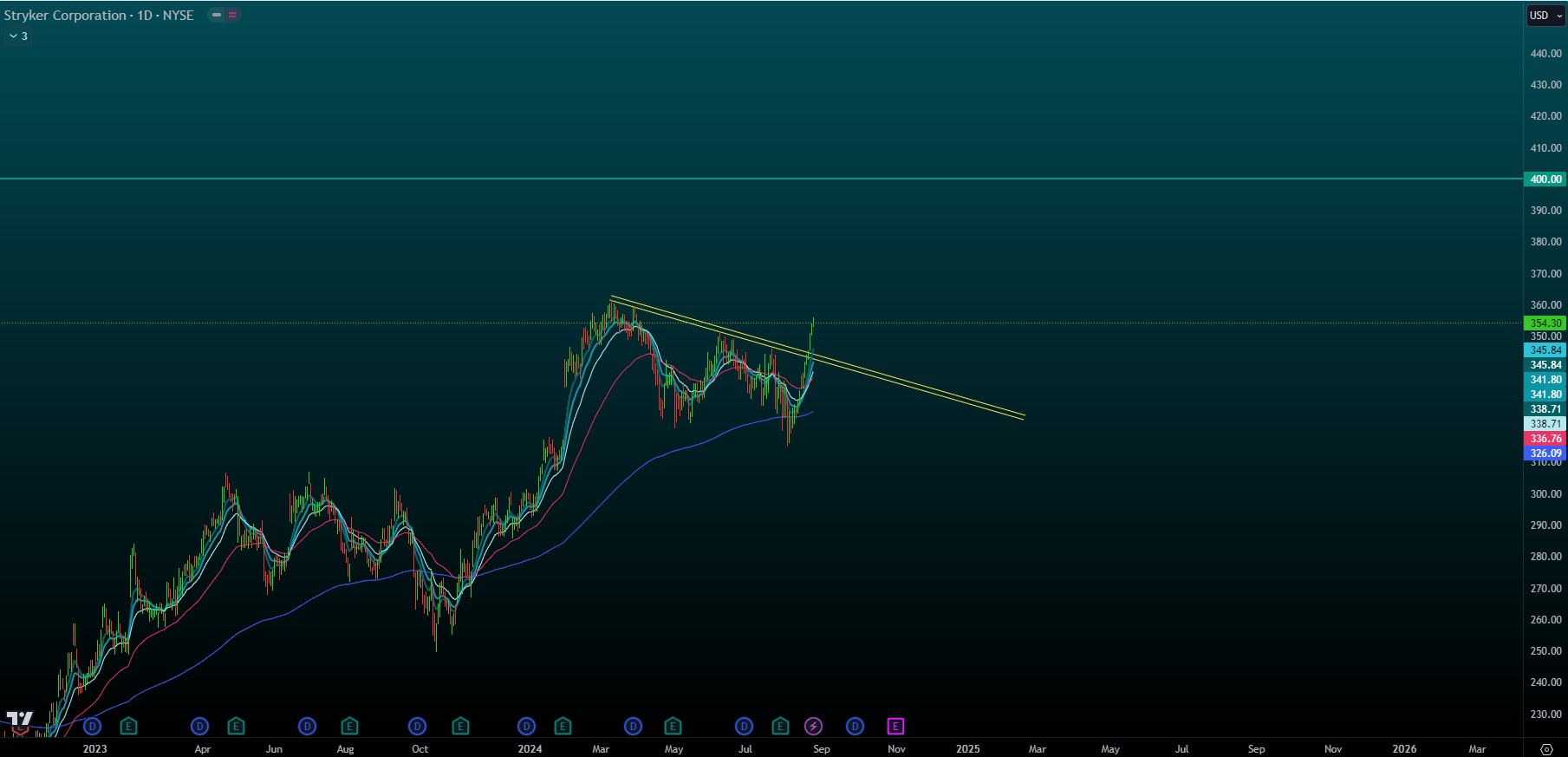Open the earnings marker above the May label
Image resolution: width=1568 pixels, height=757 pixels.
673,726
